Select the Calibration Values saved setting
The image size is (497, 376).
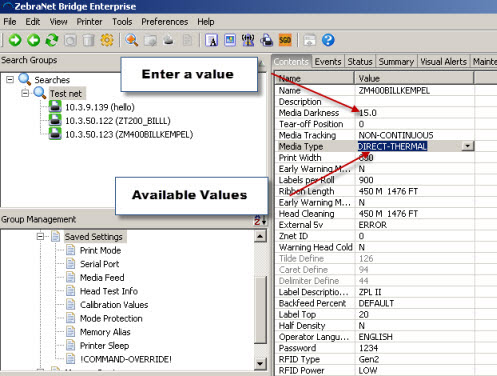pos(114,305)
